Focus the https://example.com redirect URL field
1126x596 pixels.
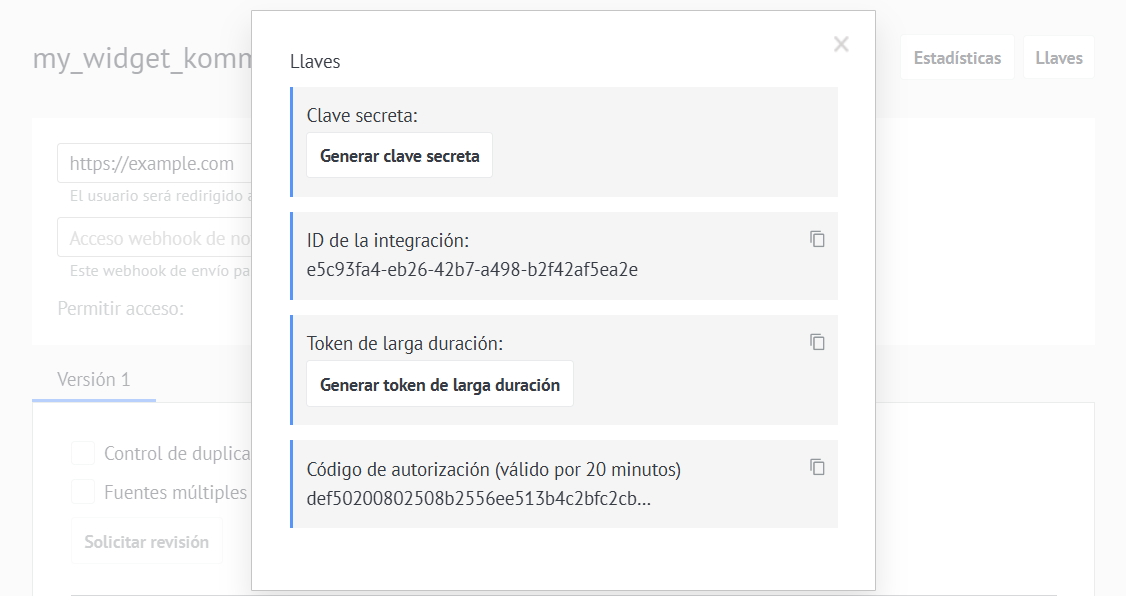(x=154, y=163)
